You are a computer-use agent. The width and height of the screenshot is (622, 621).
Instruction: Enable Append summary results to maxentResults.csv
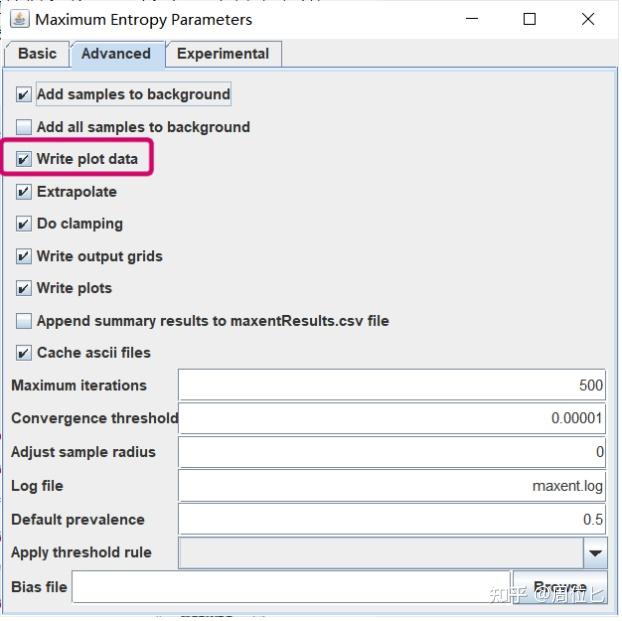24,321
